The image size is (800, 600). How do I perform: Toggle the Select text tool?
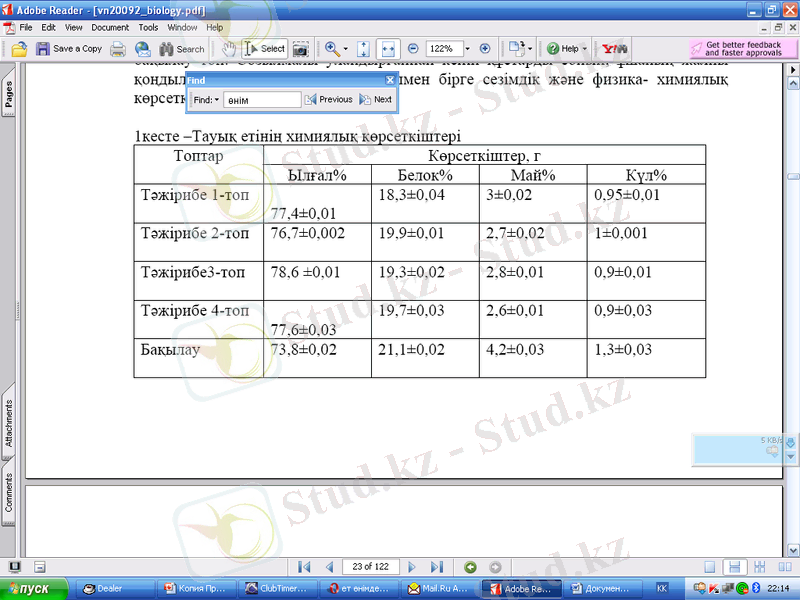point(265,48)
